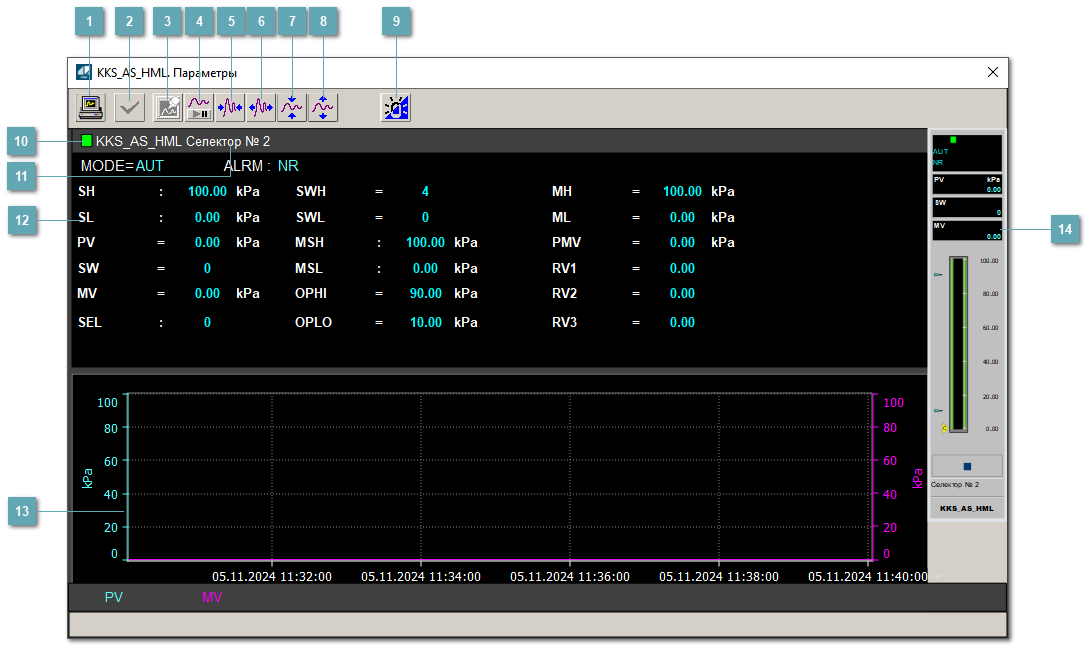Compress the trend vertical scale

(x=292, y=106)
